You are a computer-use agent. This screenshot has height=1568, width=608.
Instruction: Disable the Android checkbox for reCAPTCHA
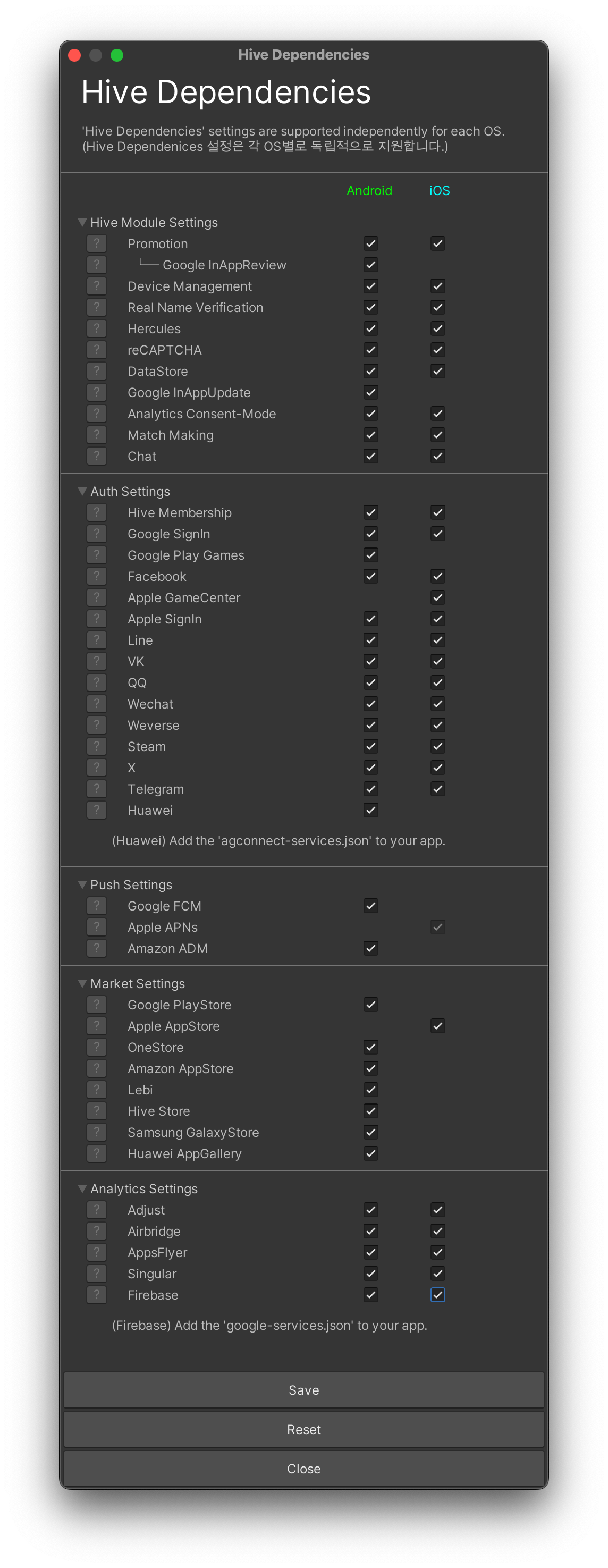(370, 350)
